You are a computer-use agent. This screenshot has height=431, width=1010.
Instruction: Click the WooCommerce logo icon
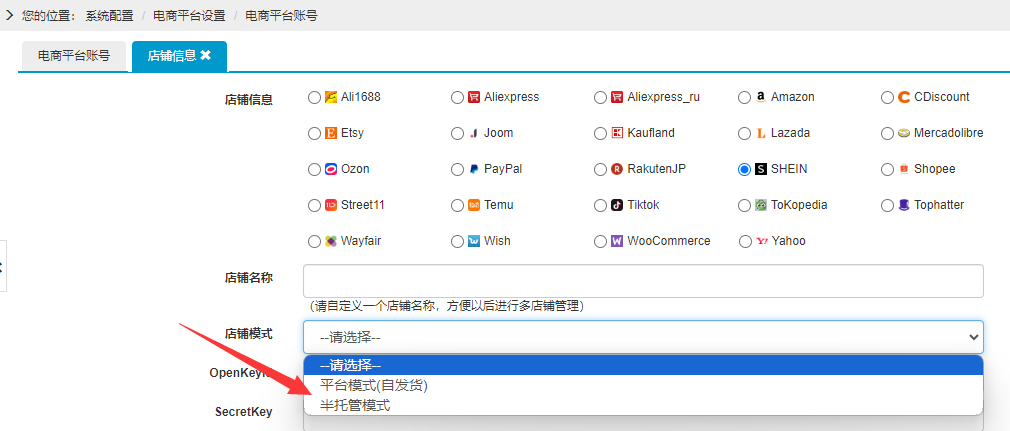pyautogui.click(x=617, y=241)
